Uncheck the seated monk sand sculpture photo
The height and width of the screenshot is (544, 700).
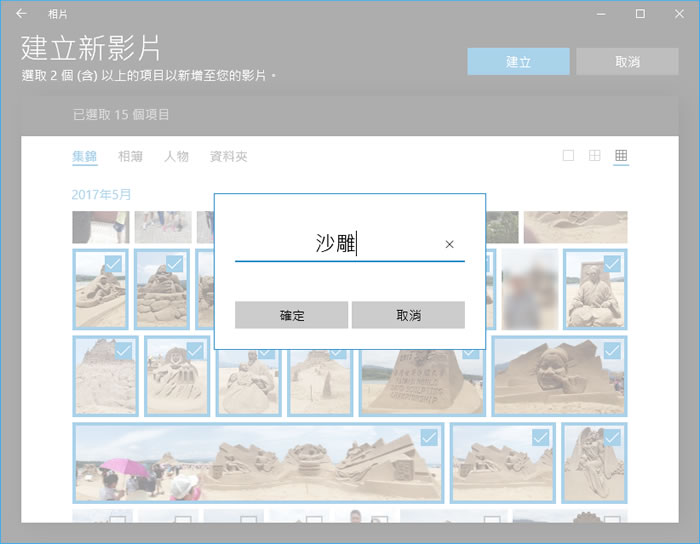[x=595, y=289]
